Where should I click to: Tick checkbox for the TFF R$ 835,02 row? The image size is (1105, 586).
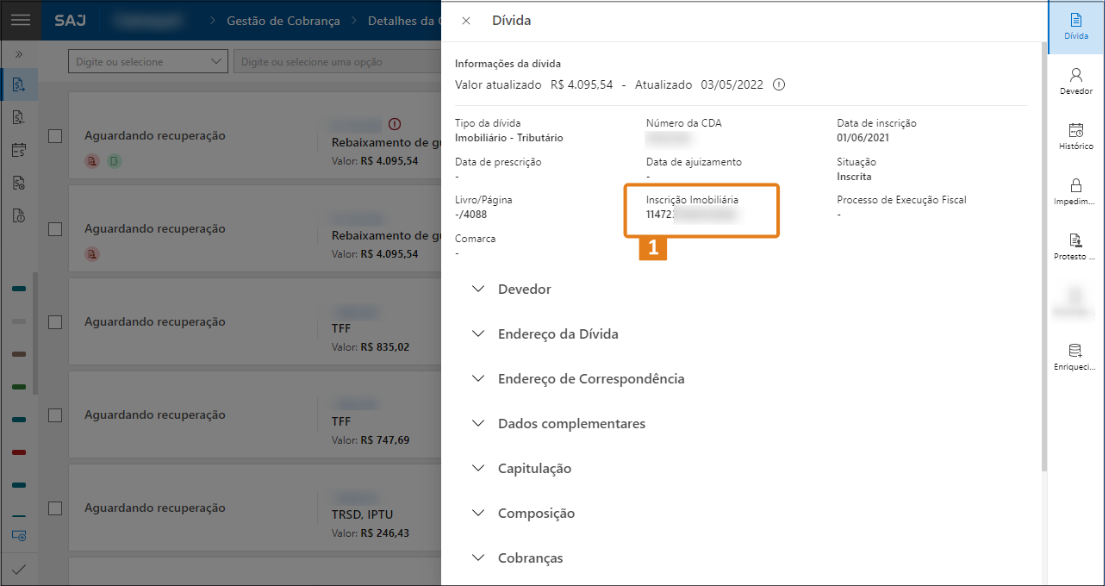[56, 322]
